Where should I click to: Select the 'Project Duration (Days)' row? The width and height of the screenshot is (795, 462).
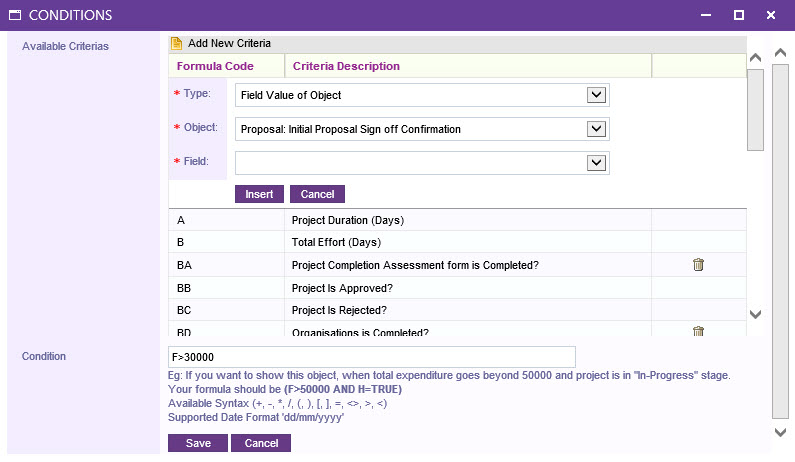(x=457, y=220)
